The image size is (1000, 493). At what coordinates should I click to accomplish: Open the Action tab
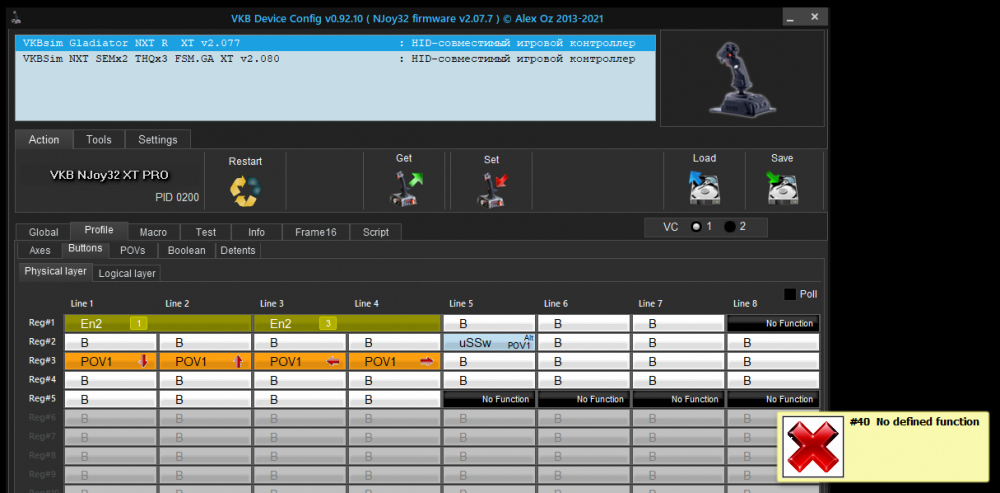tap(44, 139)
